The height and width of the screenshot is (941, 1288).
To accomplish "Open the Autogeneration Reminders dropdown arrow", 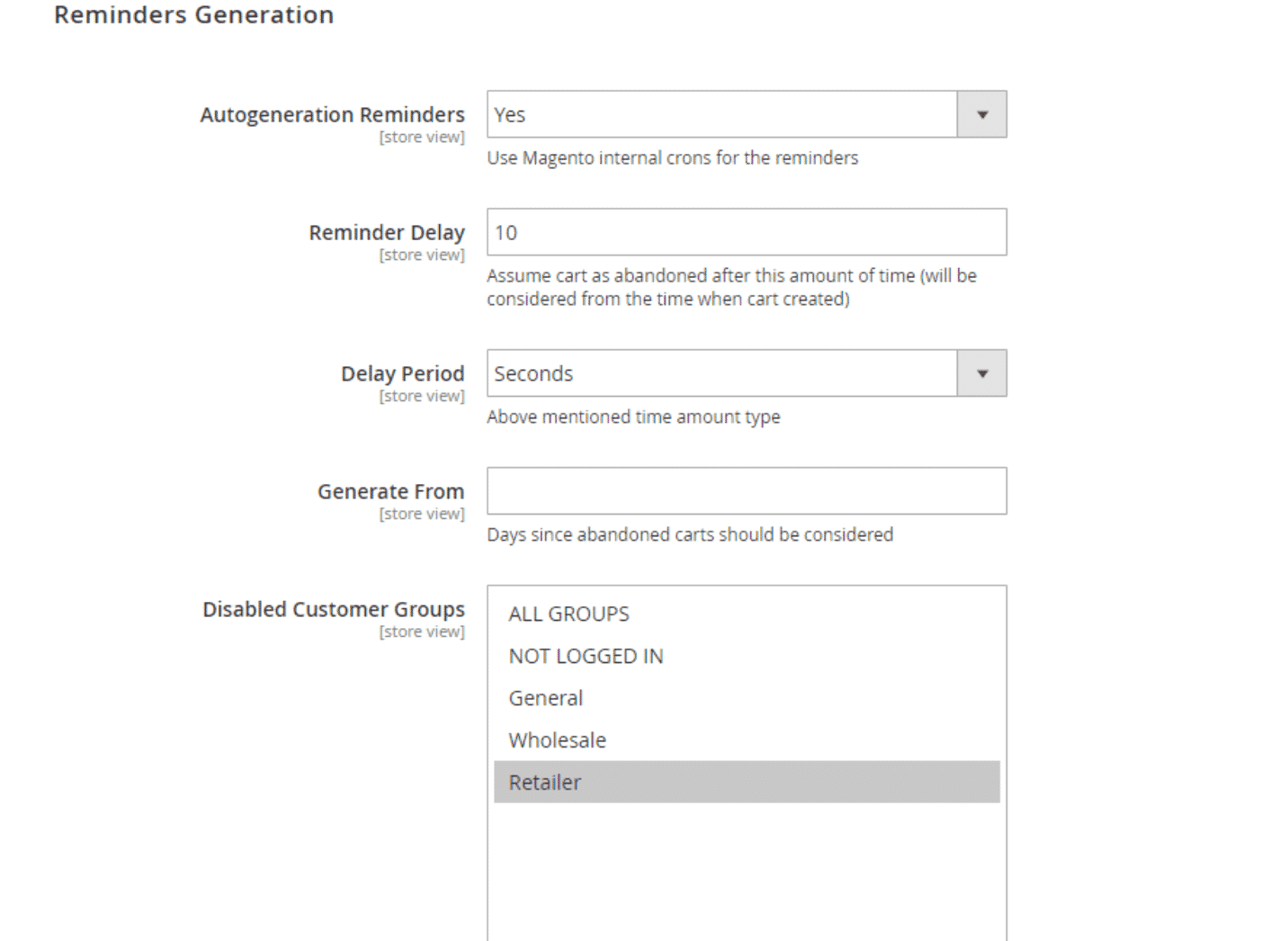I will pyautogui.click(x=982, y=114).
